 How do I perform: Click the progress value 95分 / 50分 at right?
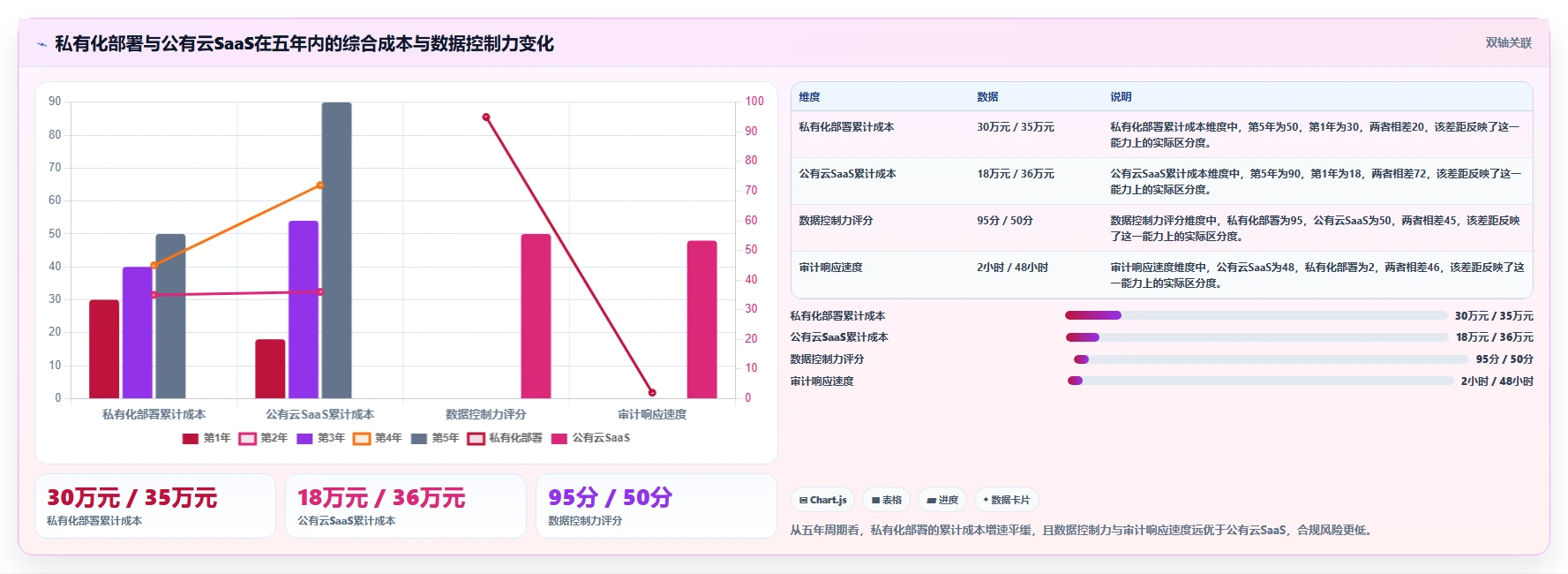(x=1504, y=359)
